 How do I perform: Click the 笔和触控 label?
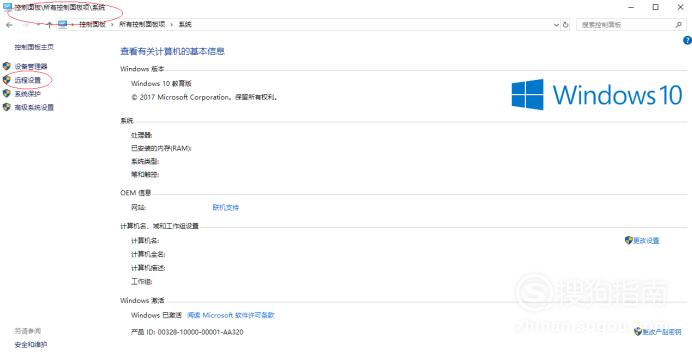coord(145,175)
